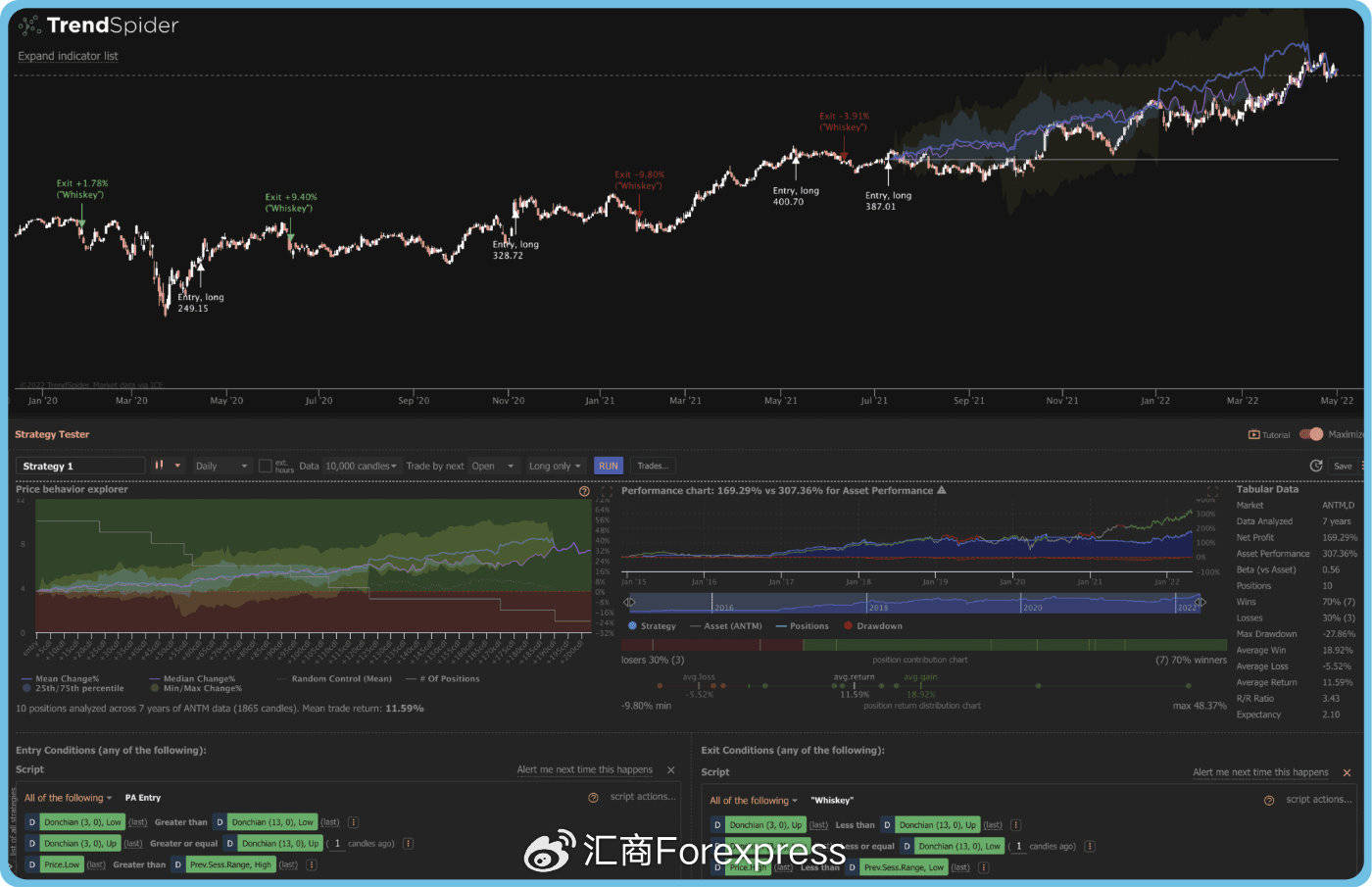The image size is (1372, 887).
Task: Open the Trade by next Open dropdown
Action: click(492, 466)
